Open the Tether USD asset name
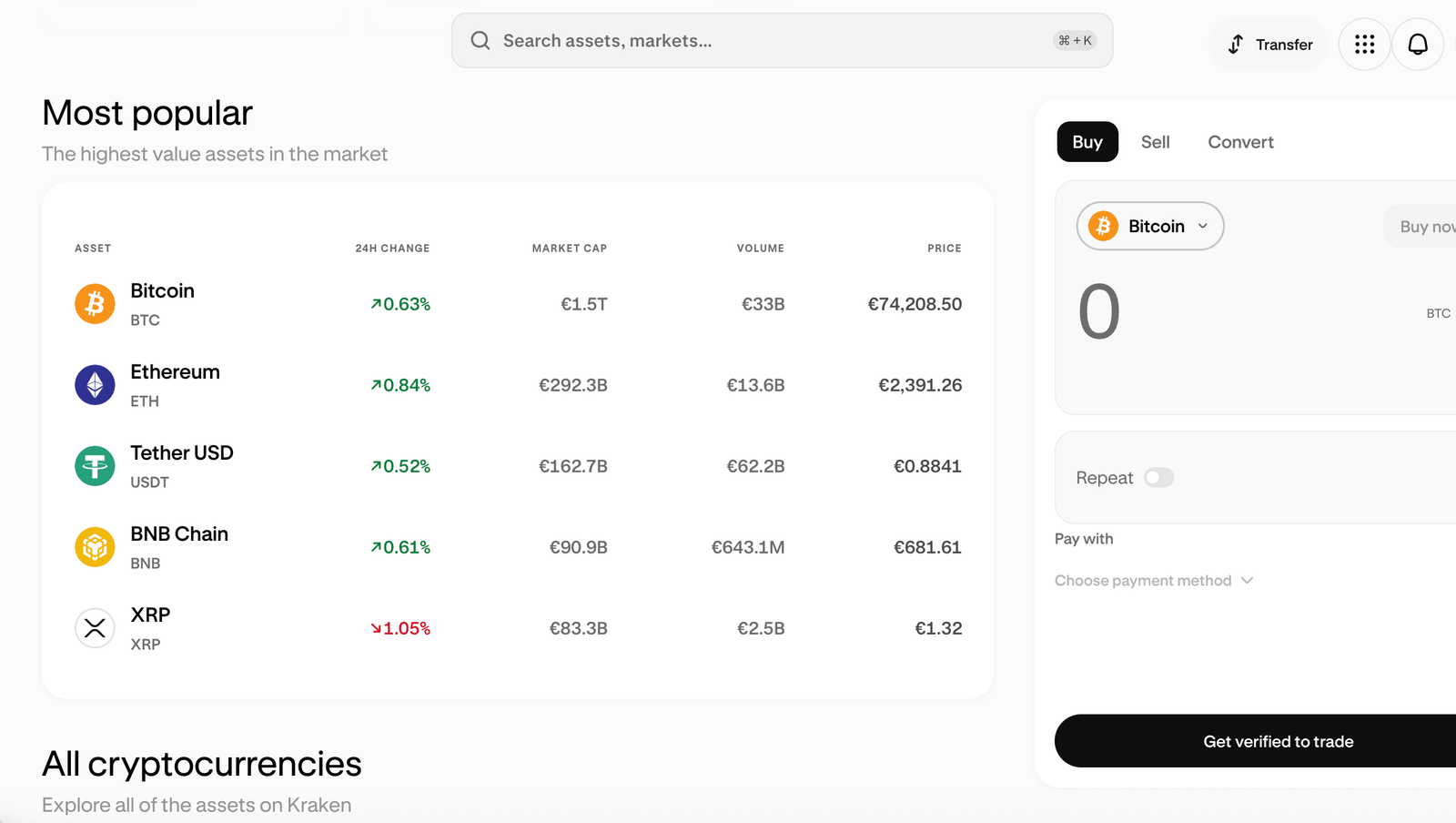This screenshot has width=1456, height=823. (182, 452)
